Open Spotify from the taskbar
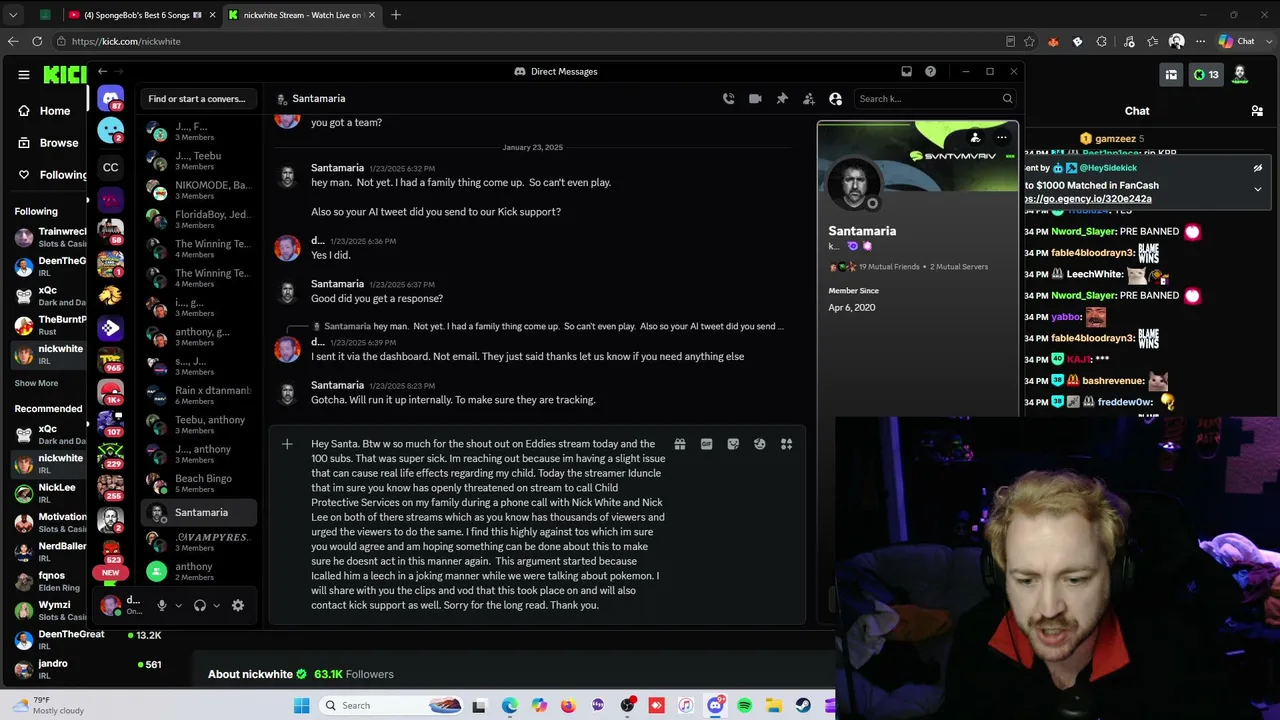The width and height of the screenshot is (1280, 720). 744,706
